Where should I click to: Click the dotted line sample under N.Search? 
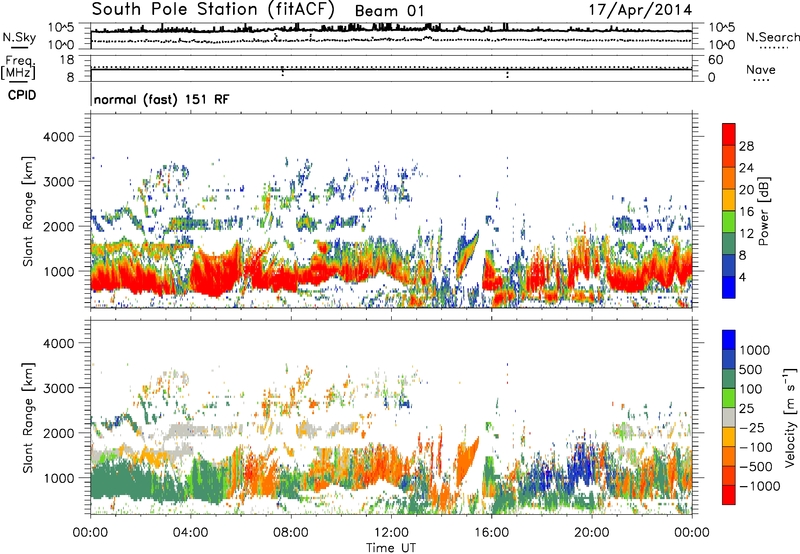(774, 48)
